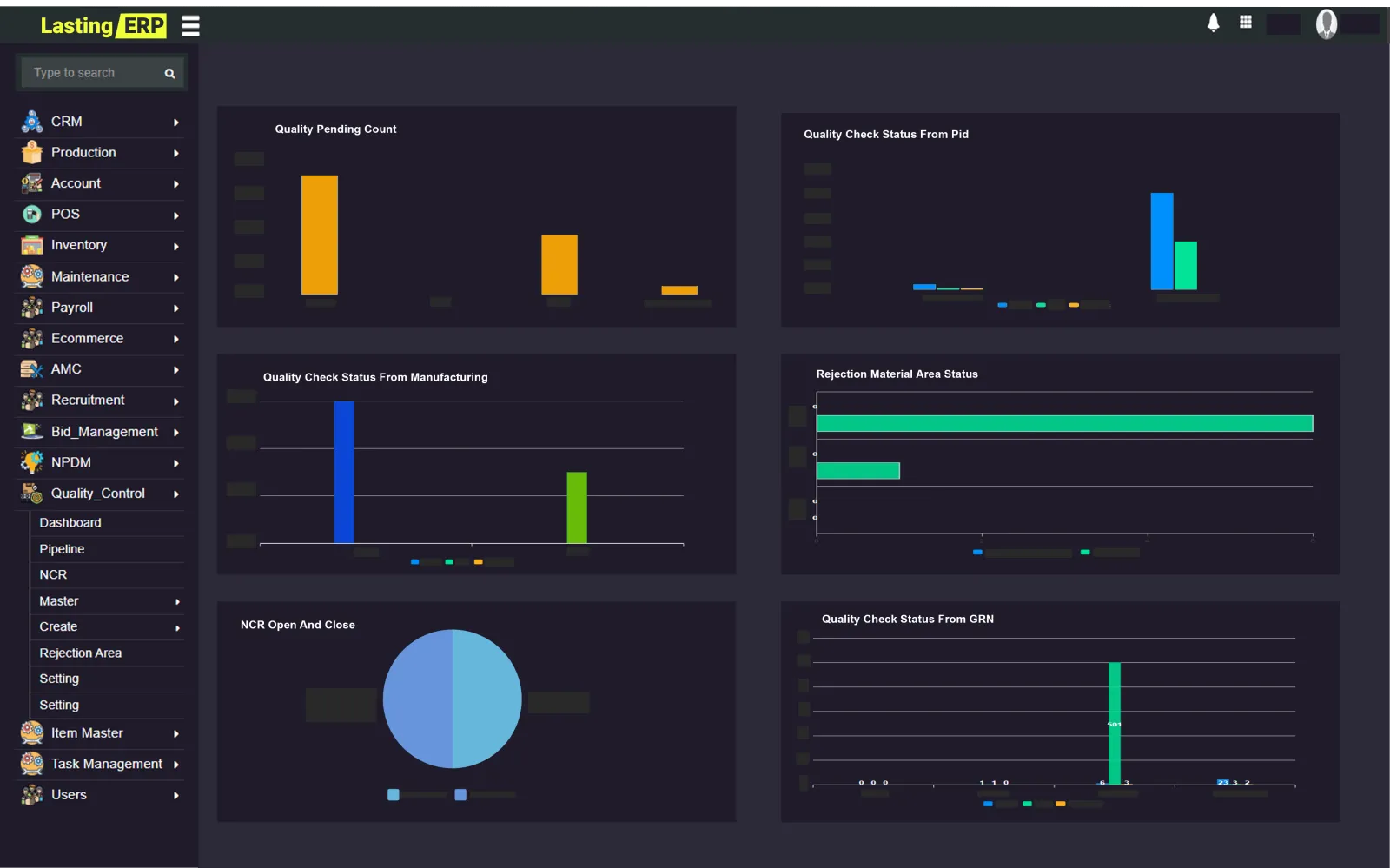Click the POS module icon
Screen dimensions: 1390x868
click(32, 215)
